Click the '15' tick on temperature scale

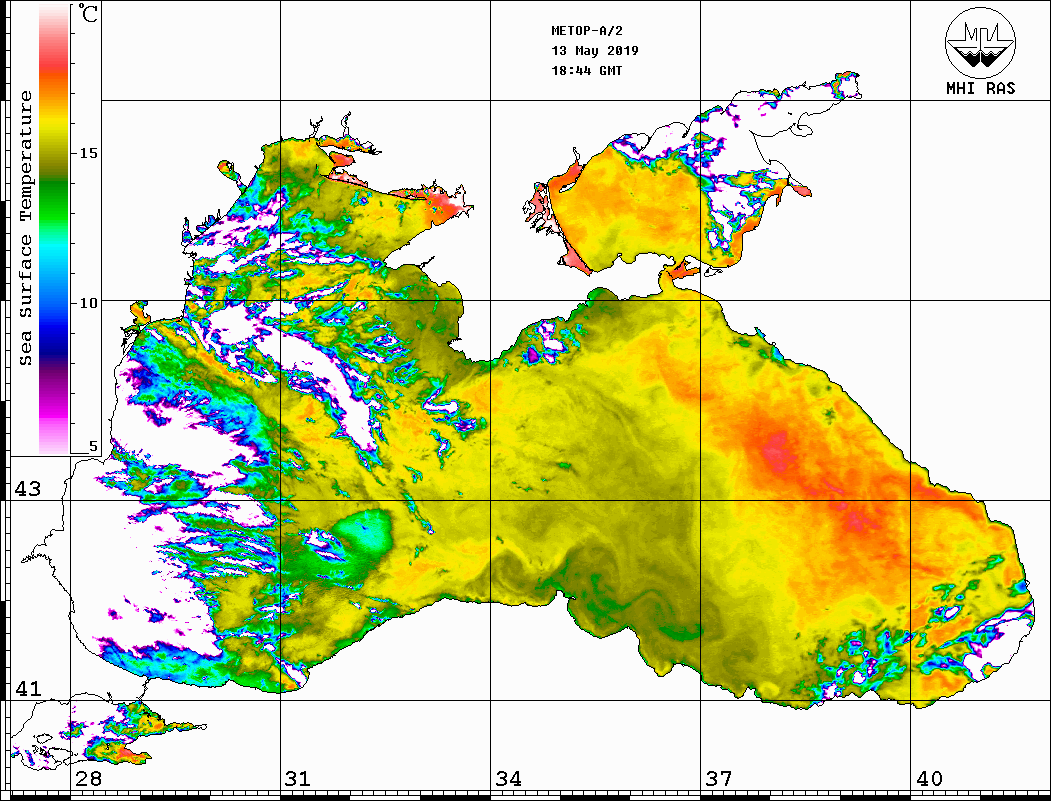(x=88, y=153)
